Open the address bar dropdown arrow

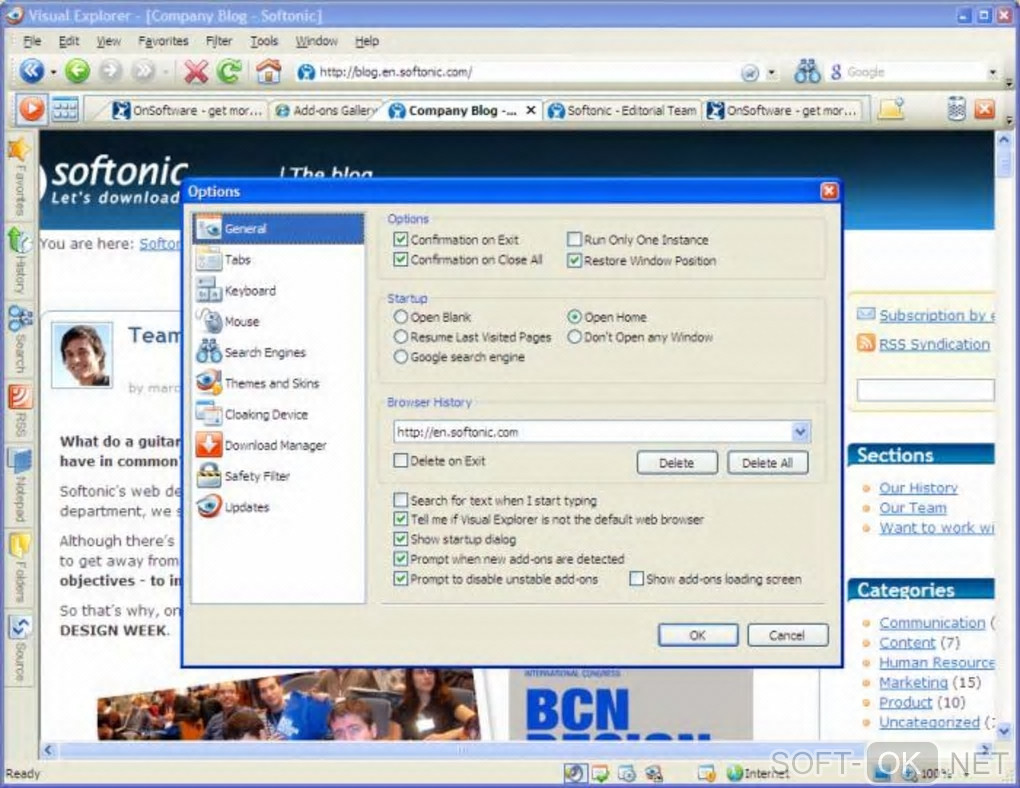(x=772, y=73)
